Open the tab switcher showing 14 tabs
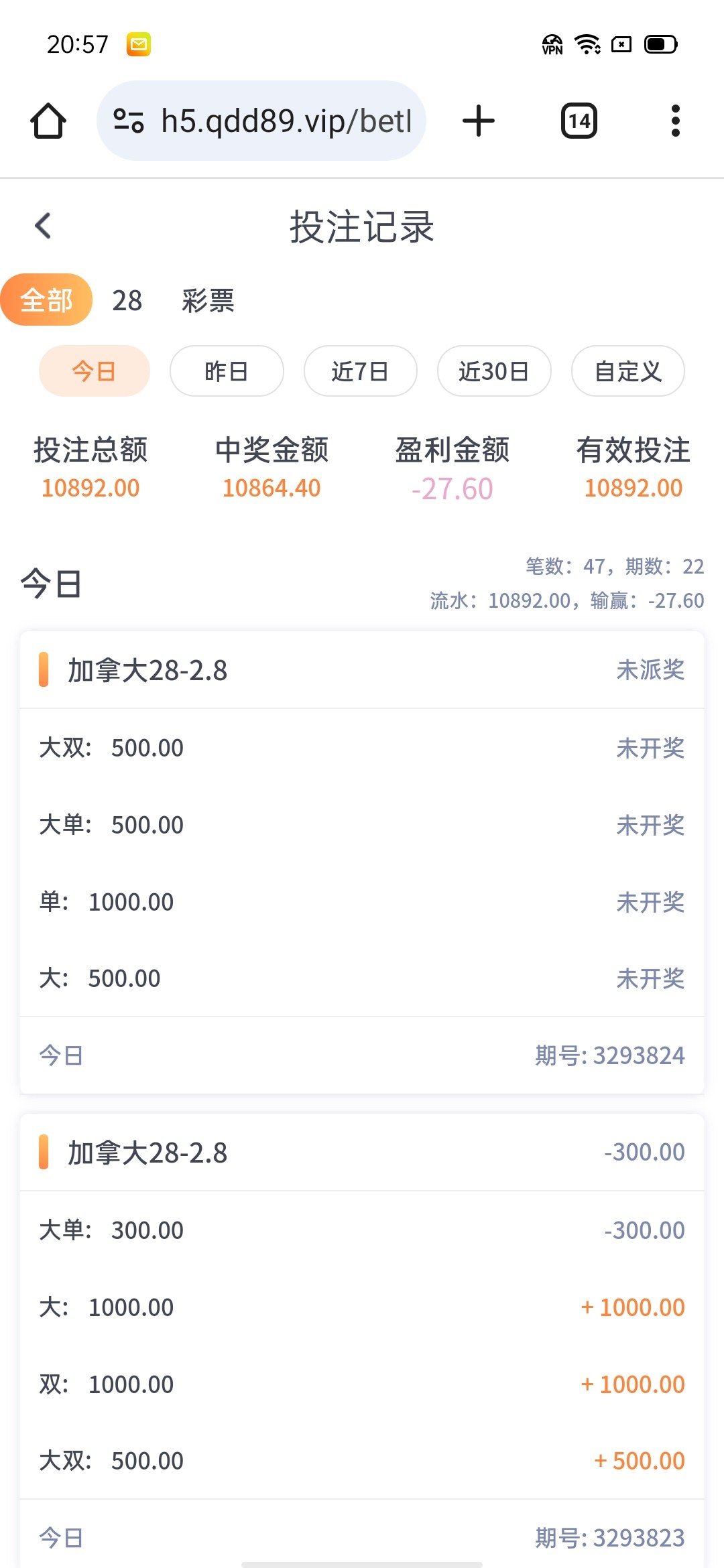The height and width of the screenshot is (1568, 724). click(x=579, y=121)
